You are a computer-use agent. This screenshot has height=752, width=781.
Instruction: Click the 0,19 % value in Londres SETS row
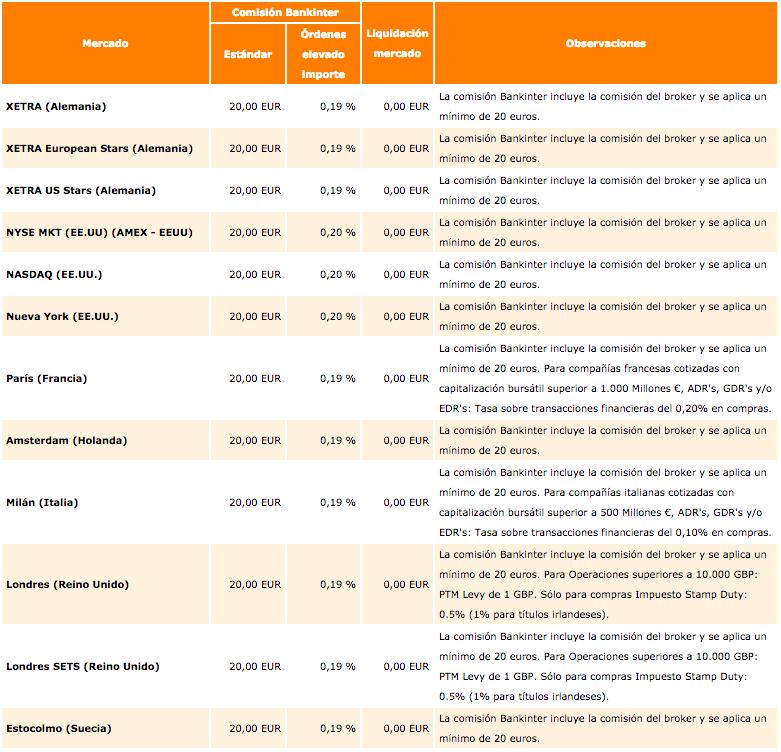[338, 666]
